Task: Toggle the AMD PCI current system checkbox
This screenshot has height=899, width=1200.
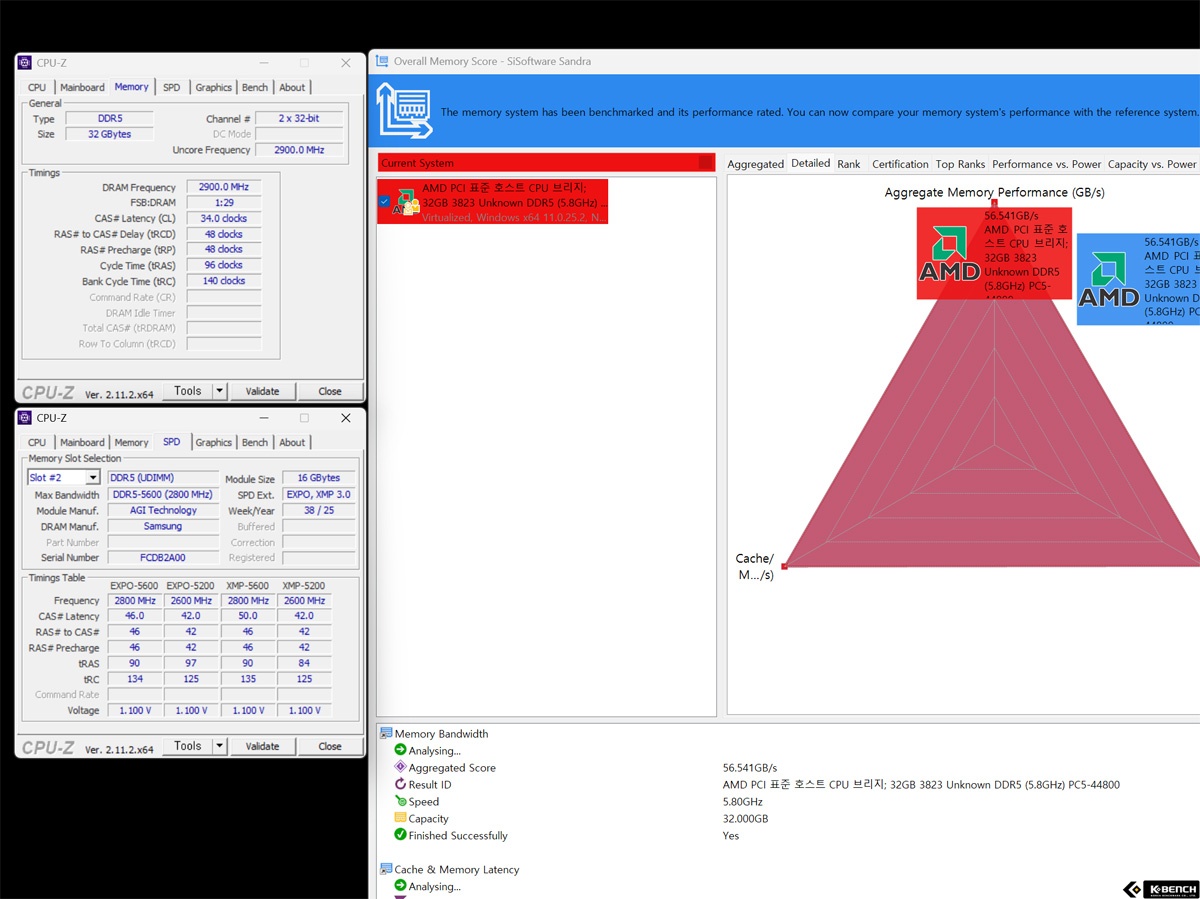Action: pos(385,201)
